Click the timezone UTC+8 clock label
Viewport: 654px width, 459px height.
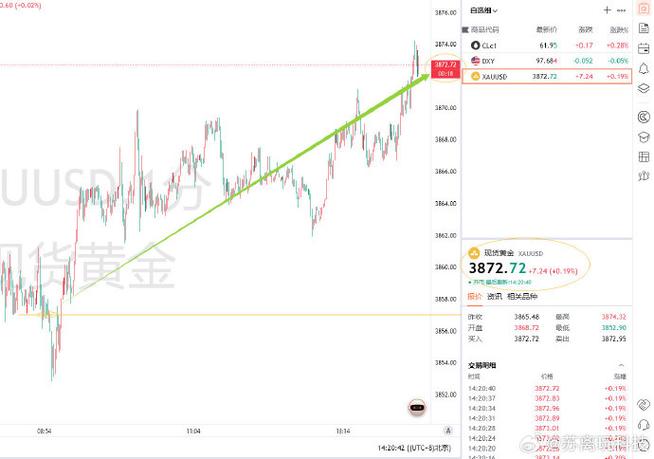(412, 448)
